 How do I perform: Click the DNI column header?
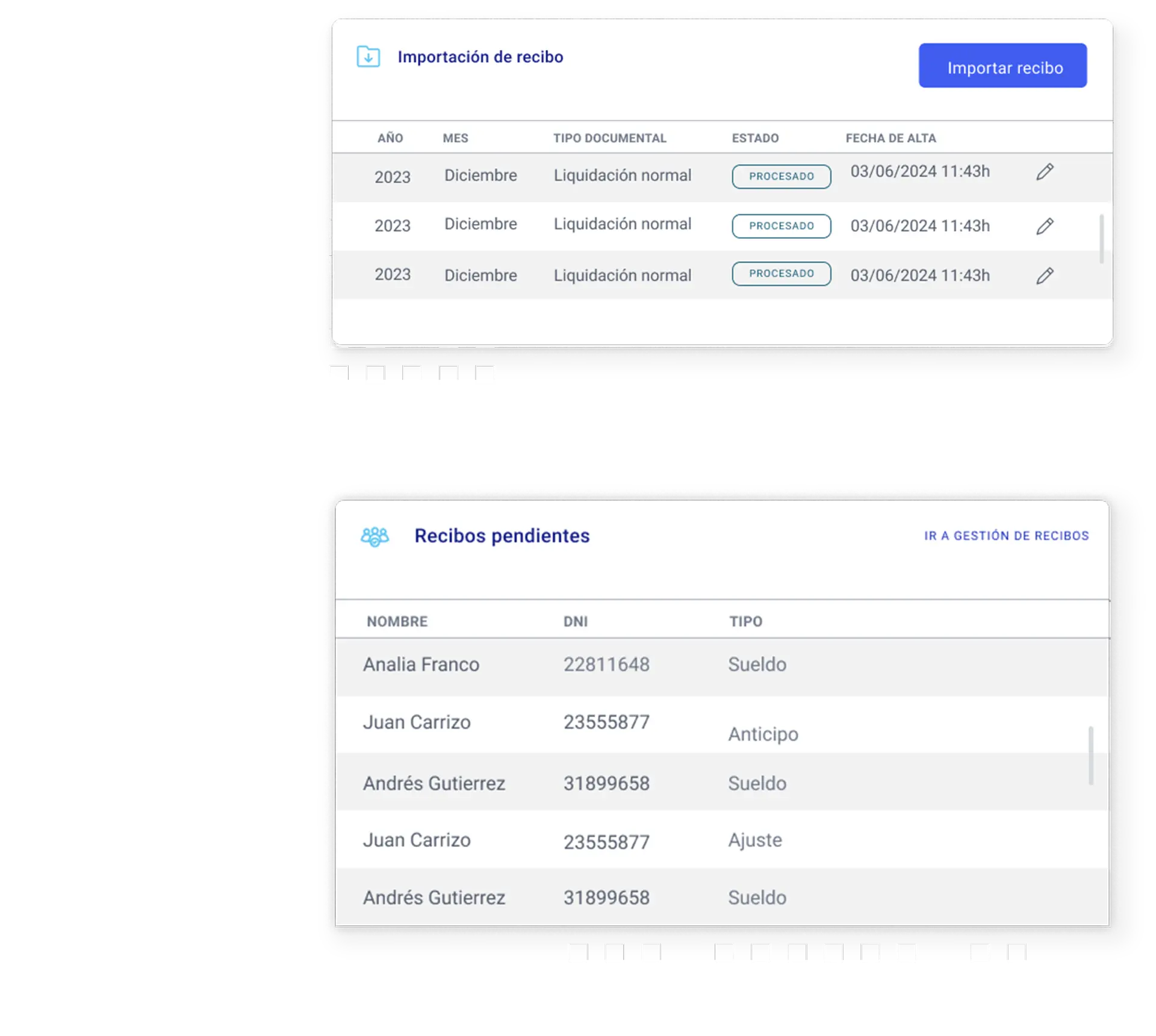[575, 621]
